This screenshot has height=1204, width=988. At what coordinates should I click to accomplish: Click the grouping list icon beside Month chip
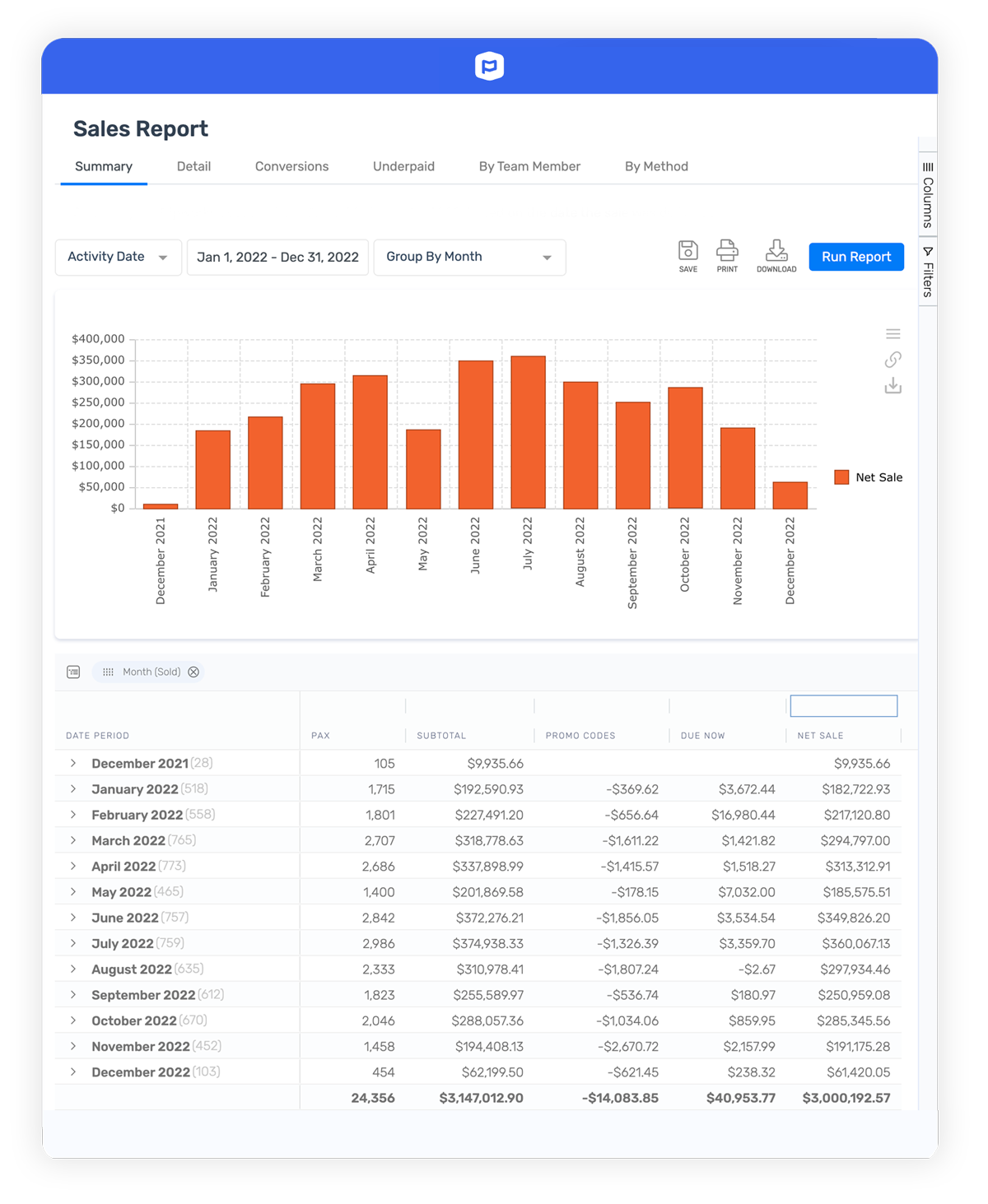point(108,672)
